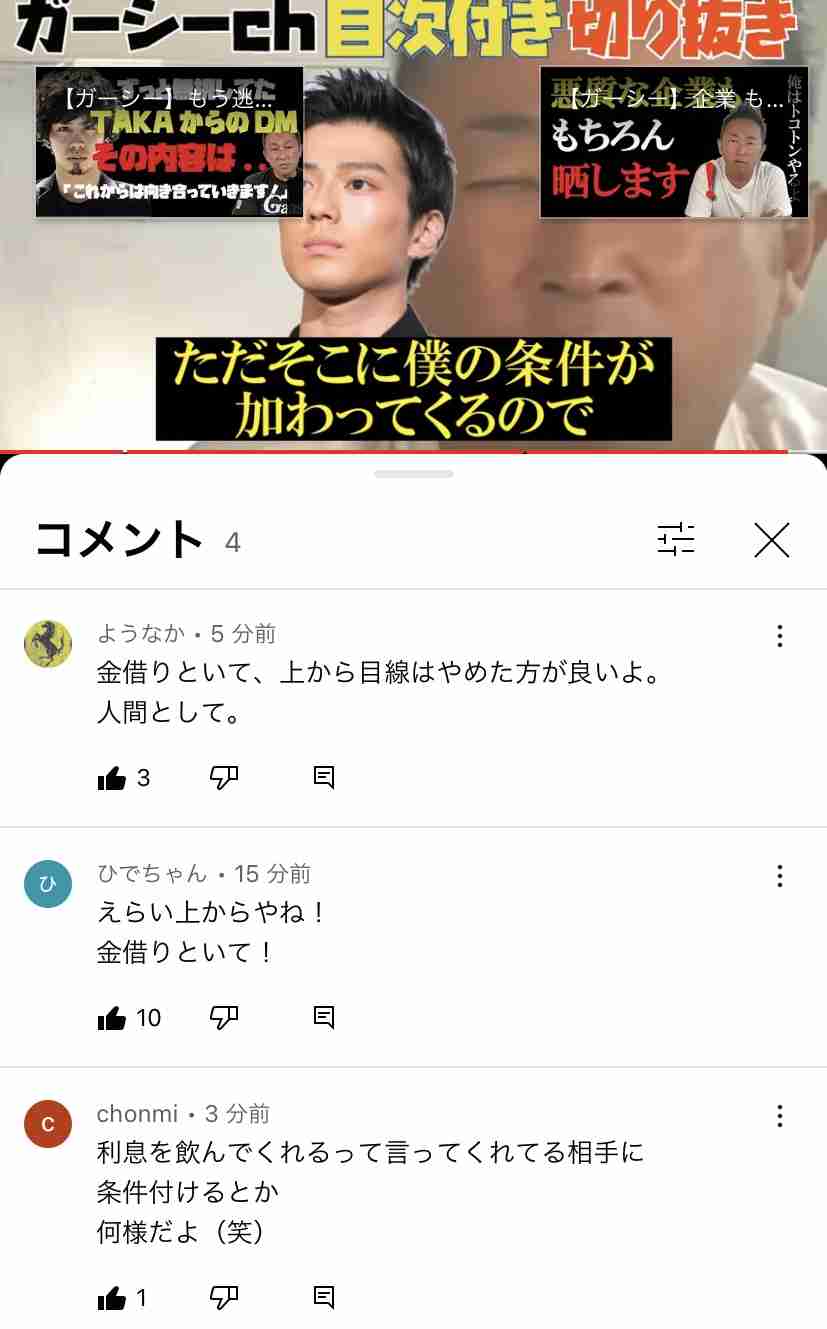Open ひでちゃん's profile avatar
This screenshot has height=1329, width=827.
pyautogui.click(x=48, y=884)
